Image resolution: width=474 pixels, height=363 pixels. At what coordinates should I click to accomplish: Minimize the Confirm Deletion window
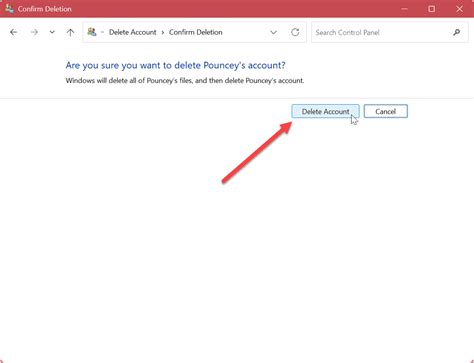(404, 9)
